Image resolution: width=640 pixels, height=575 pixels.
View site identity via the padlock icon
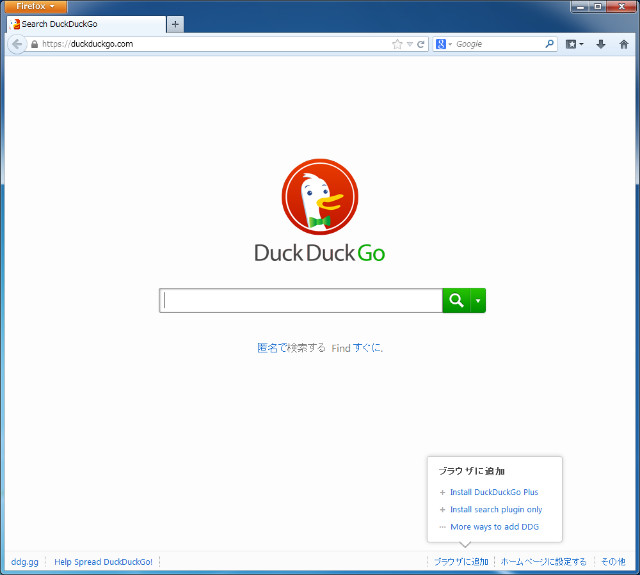[35, 44]
